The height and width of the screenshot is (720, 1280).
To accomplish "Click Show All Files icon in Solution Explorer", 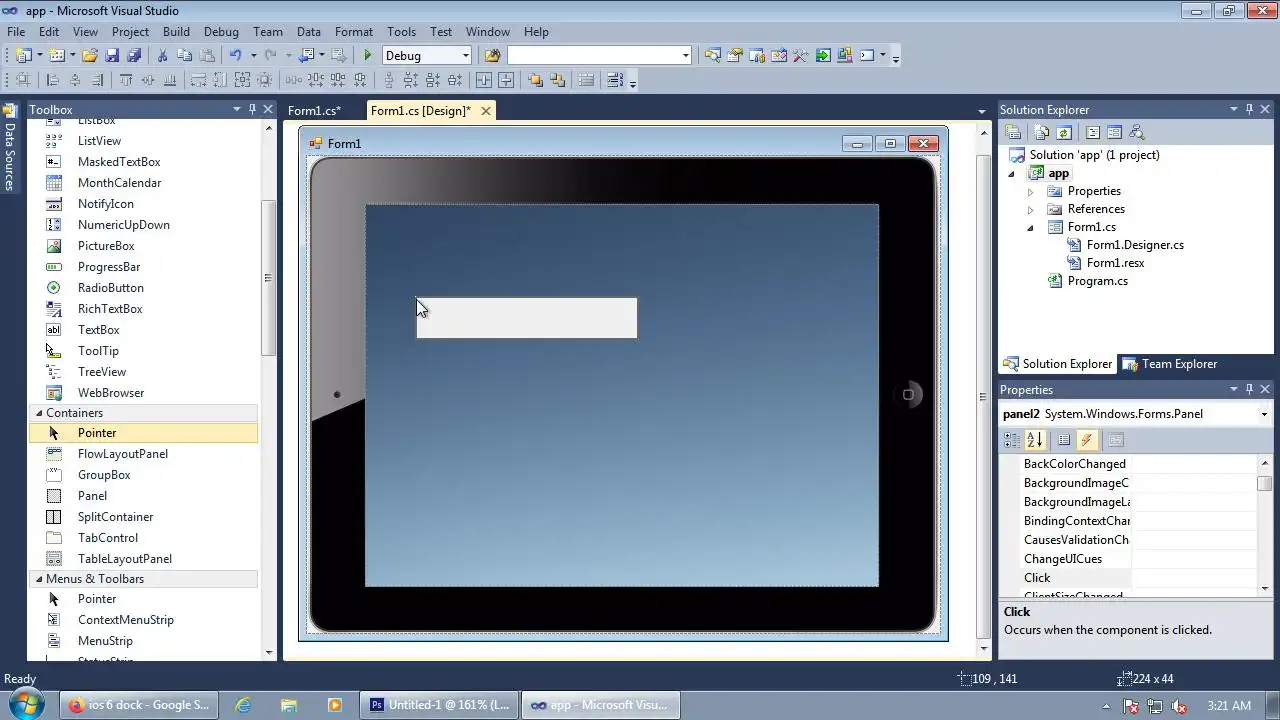I will click(x=1042, y=132).
